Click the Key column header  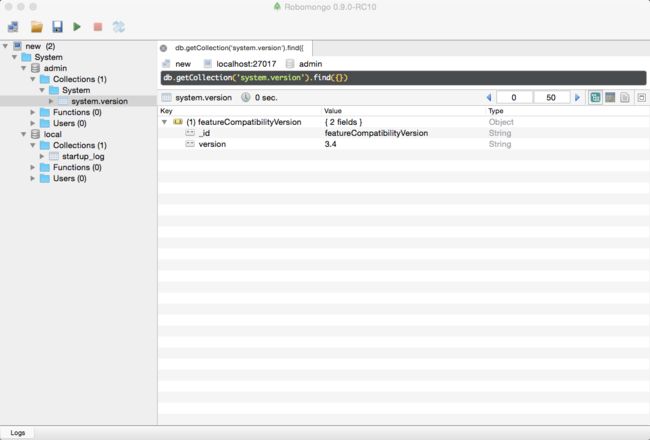(x=166, y=111)
